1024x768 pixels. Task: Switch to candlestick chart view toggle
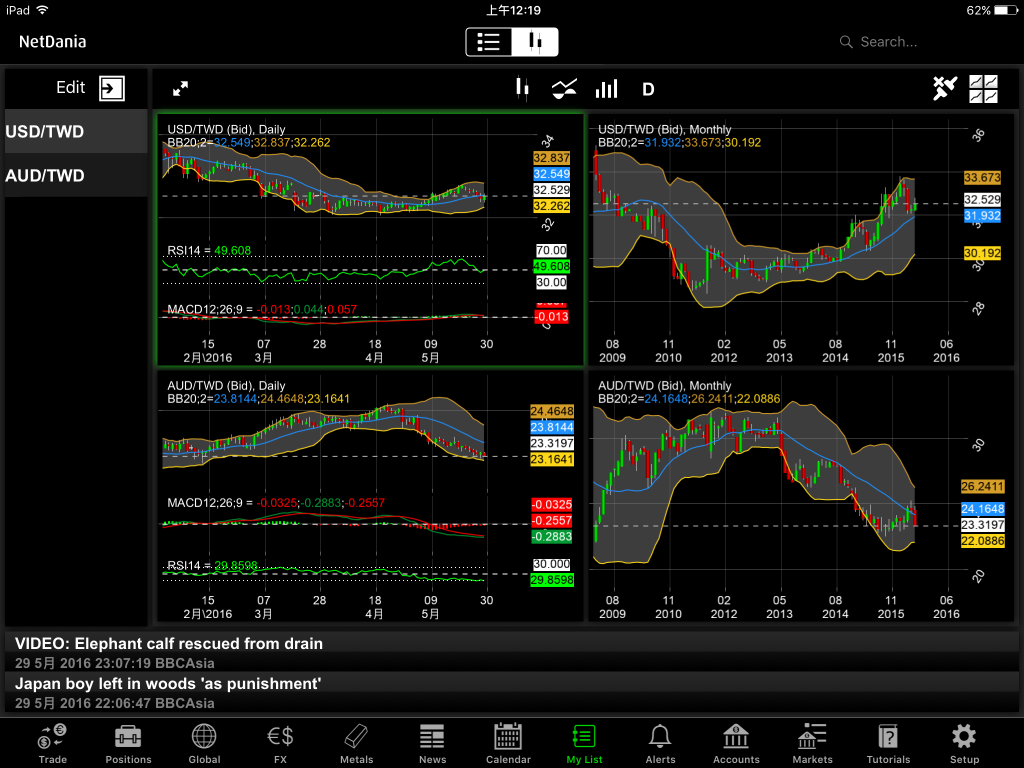(535, 42)
